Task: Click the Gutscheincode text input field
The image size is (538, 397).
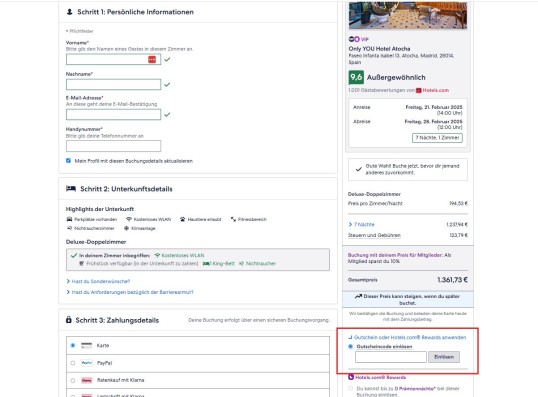Action: pyautogui.click(x=391, y=357)
